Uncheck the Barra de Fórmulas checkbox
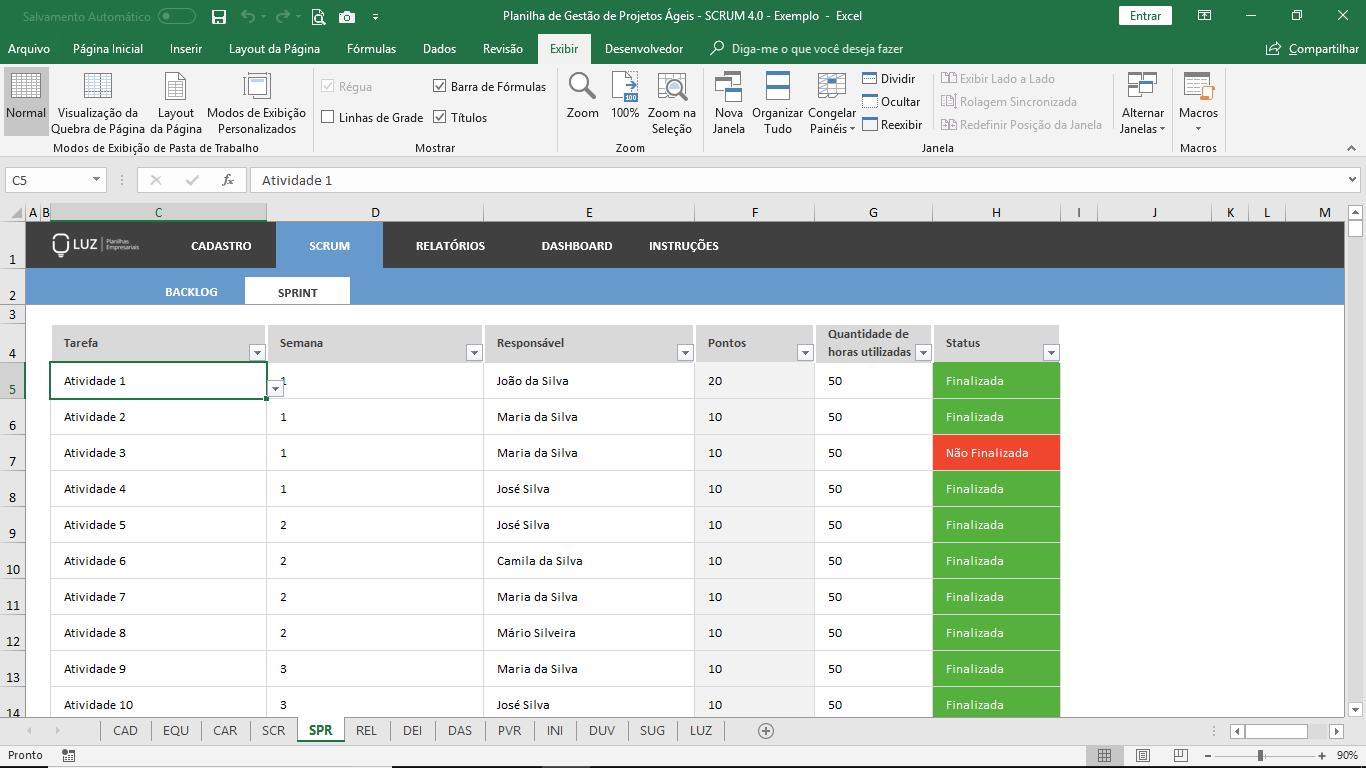The image size is (1366, 768). coord(440,87)
